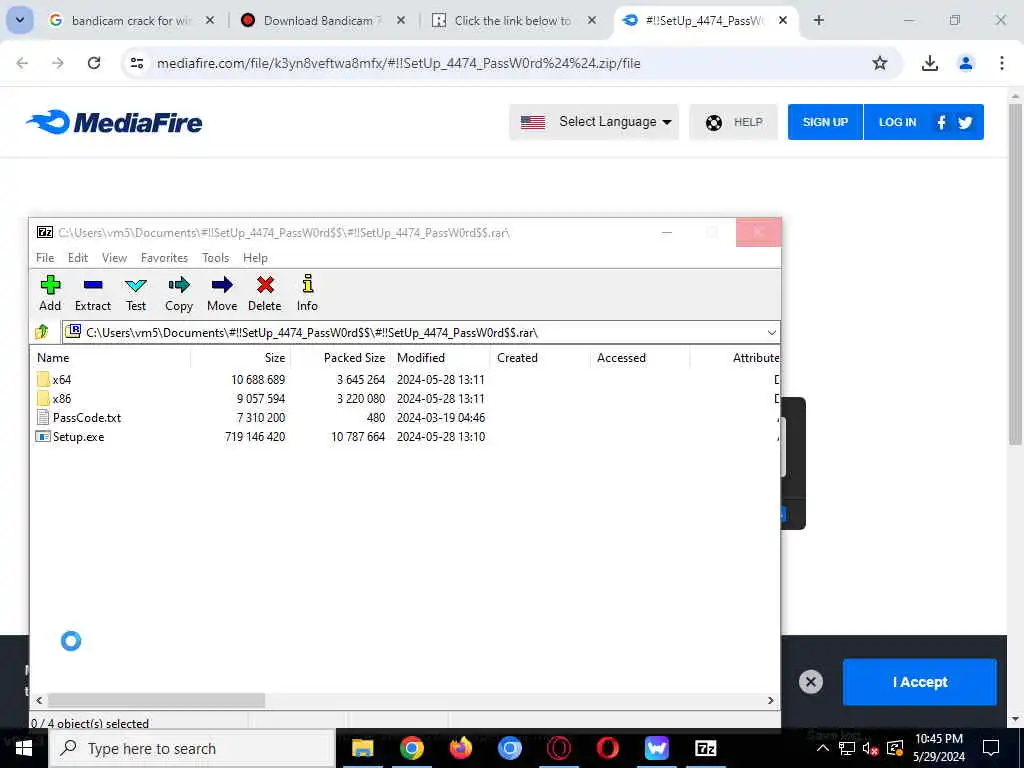Close the Download Bandicam tab
Image resolution: width=1024 pixels, height=768 pixels.
point(401,21)
